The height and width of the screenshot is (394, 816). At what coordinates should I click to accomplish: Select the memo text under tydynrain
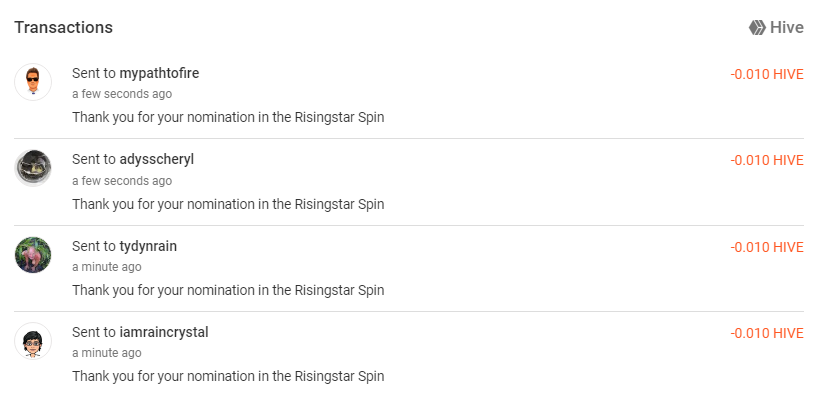pos(228,290)
